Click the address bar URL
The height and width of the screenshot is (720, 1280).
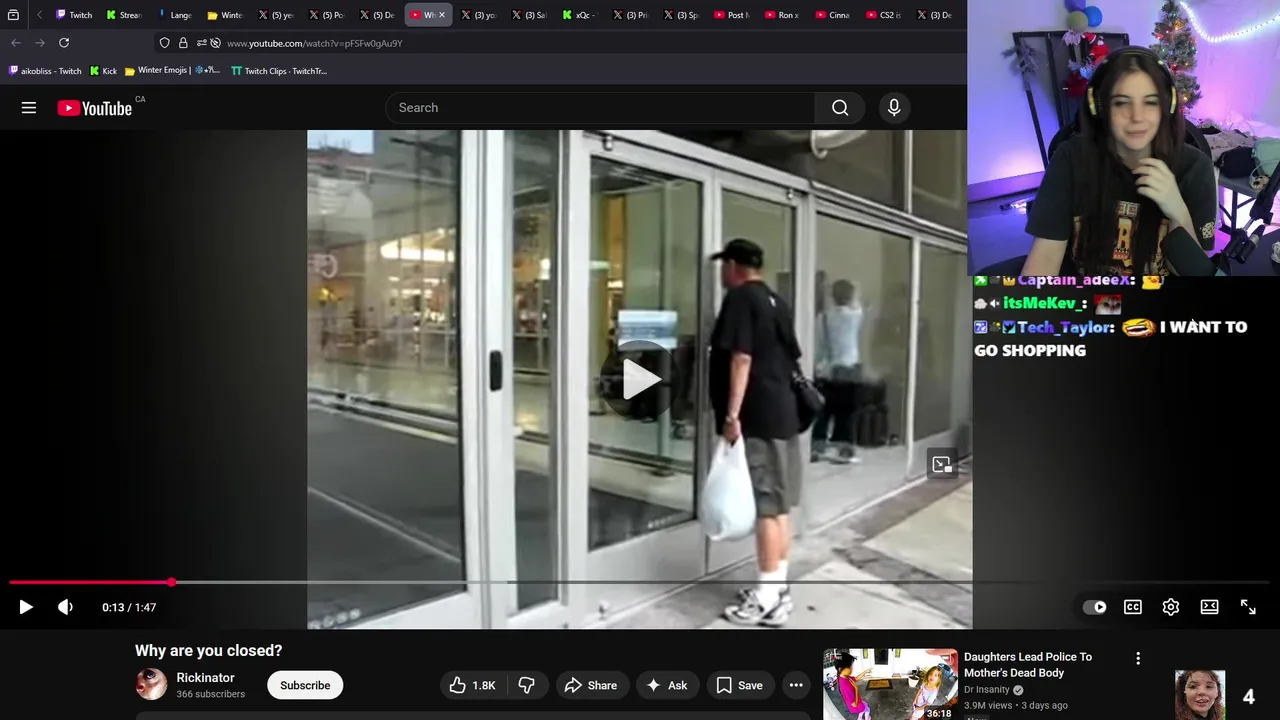pyautogui.click(x=314, y=44)
